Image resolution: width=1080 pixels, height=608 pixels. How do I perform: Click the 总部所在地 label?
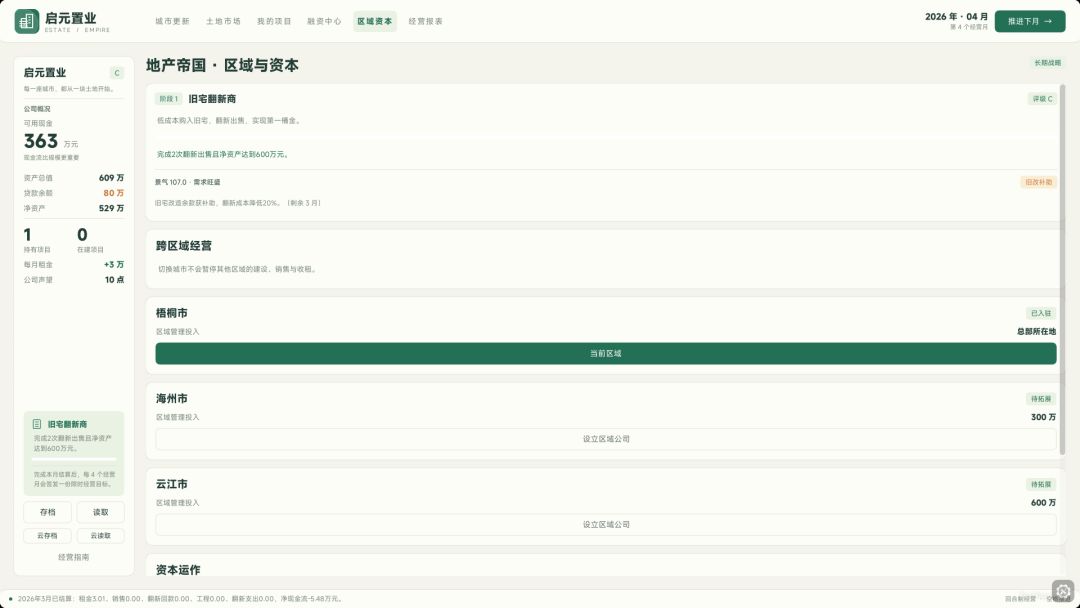pos(1036,331)
